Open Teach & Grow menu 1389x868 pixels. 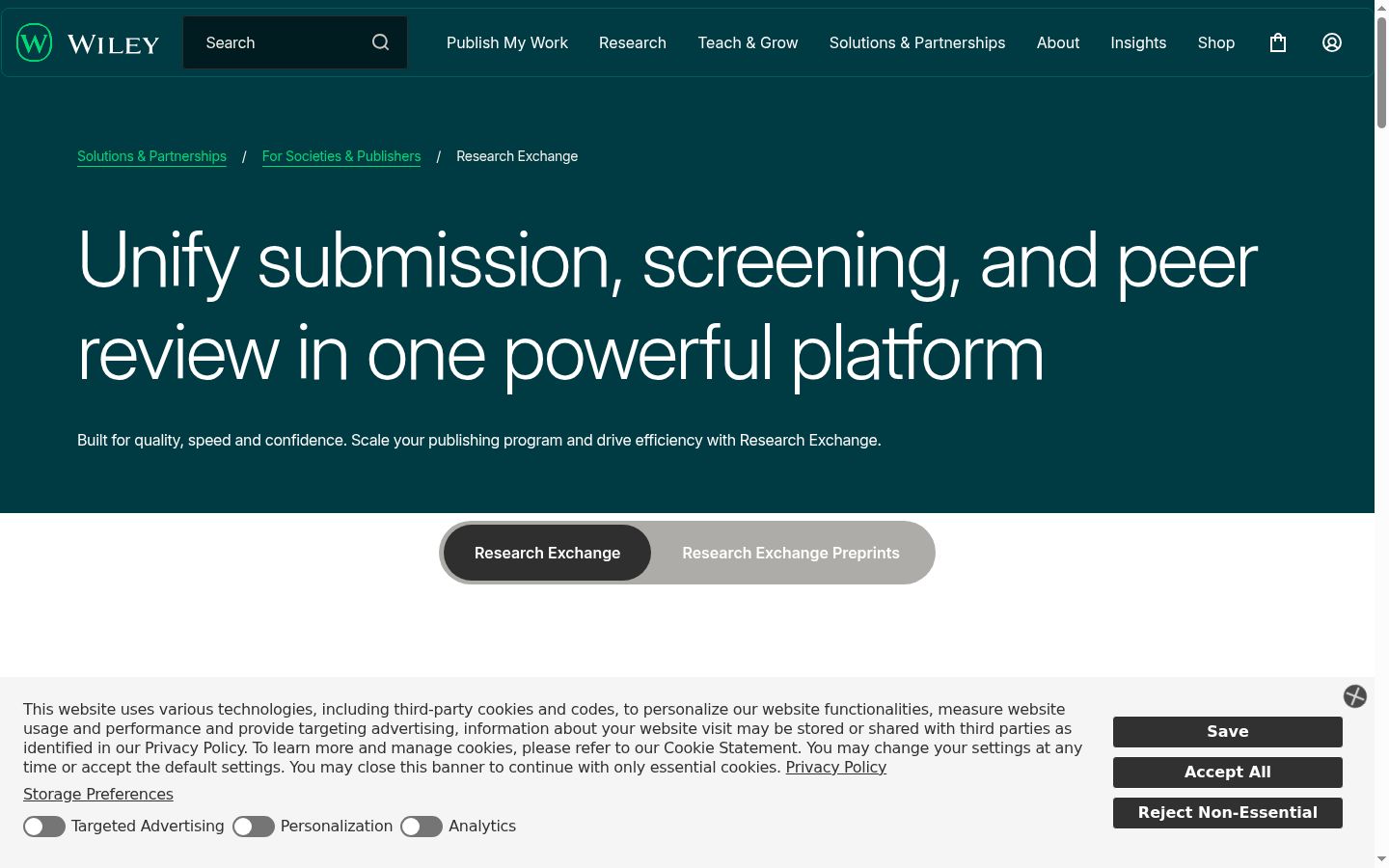click(x=748, y=42)
